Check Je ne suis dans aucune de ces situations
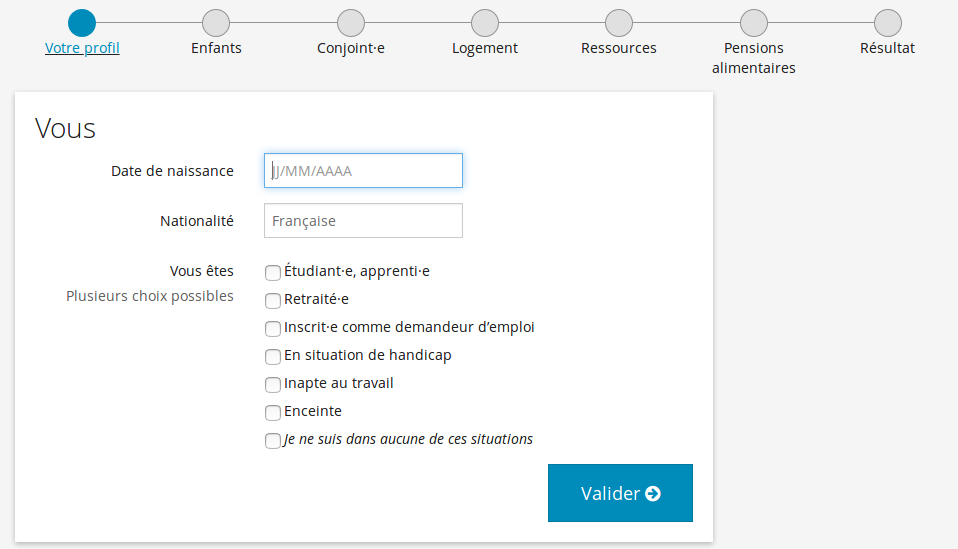Image resolution: width=958 pixels, height=549 pixels. (x=273, y=440)
